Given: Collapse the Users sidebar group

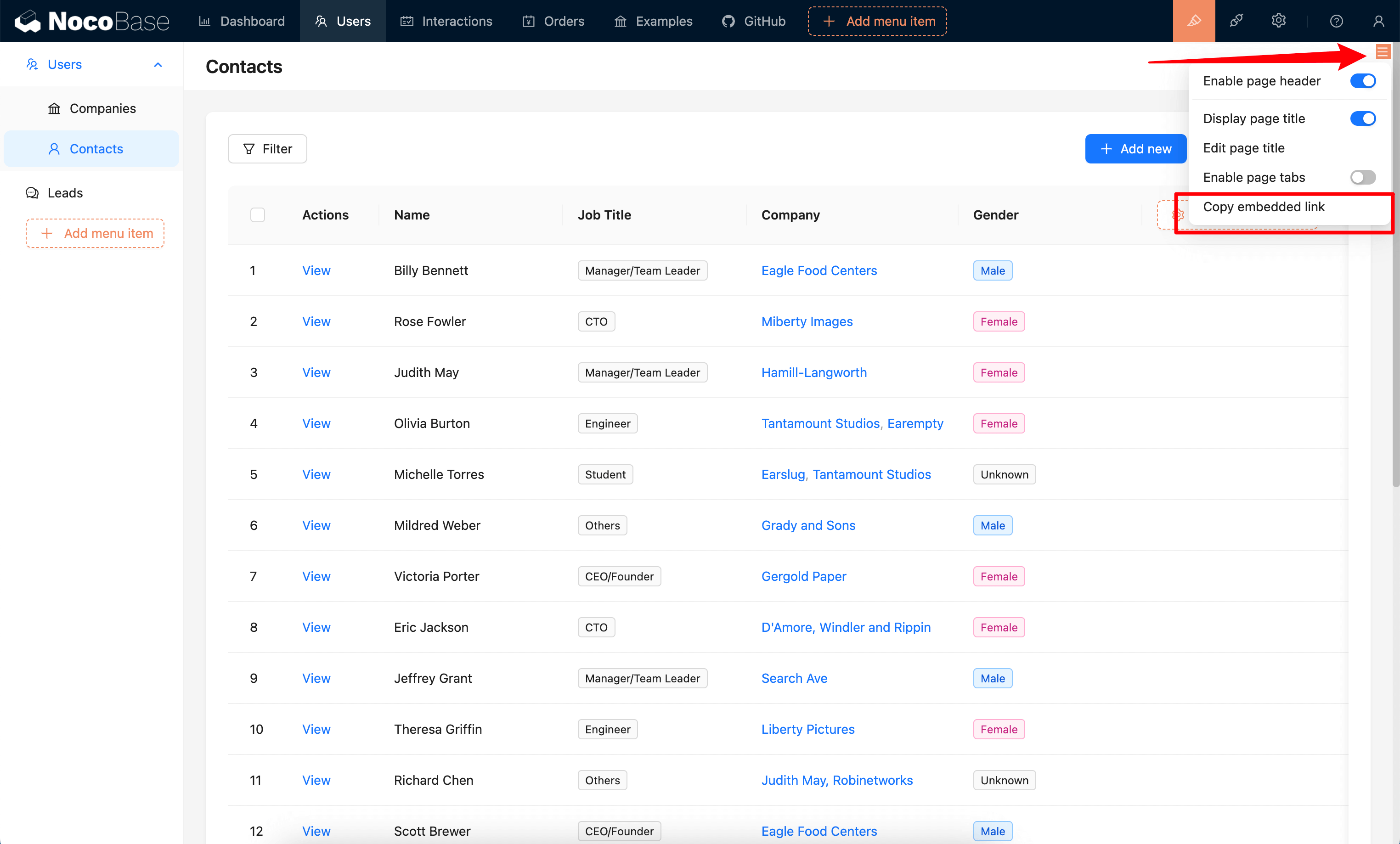Looking at the screenshot, I should pos(158,64).
